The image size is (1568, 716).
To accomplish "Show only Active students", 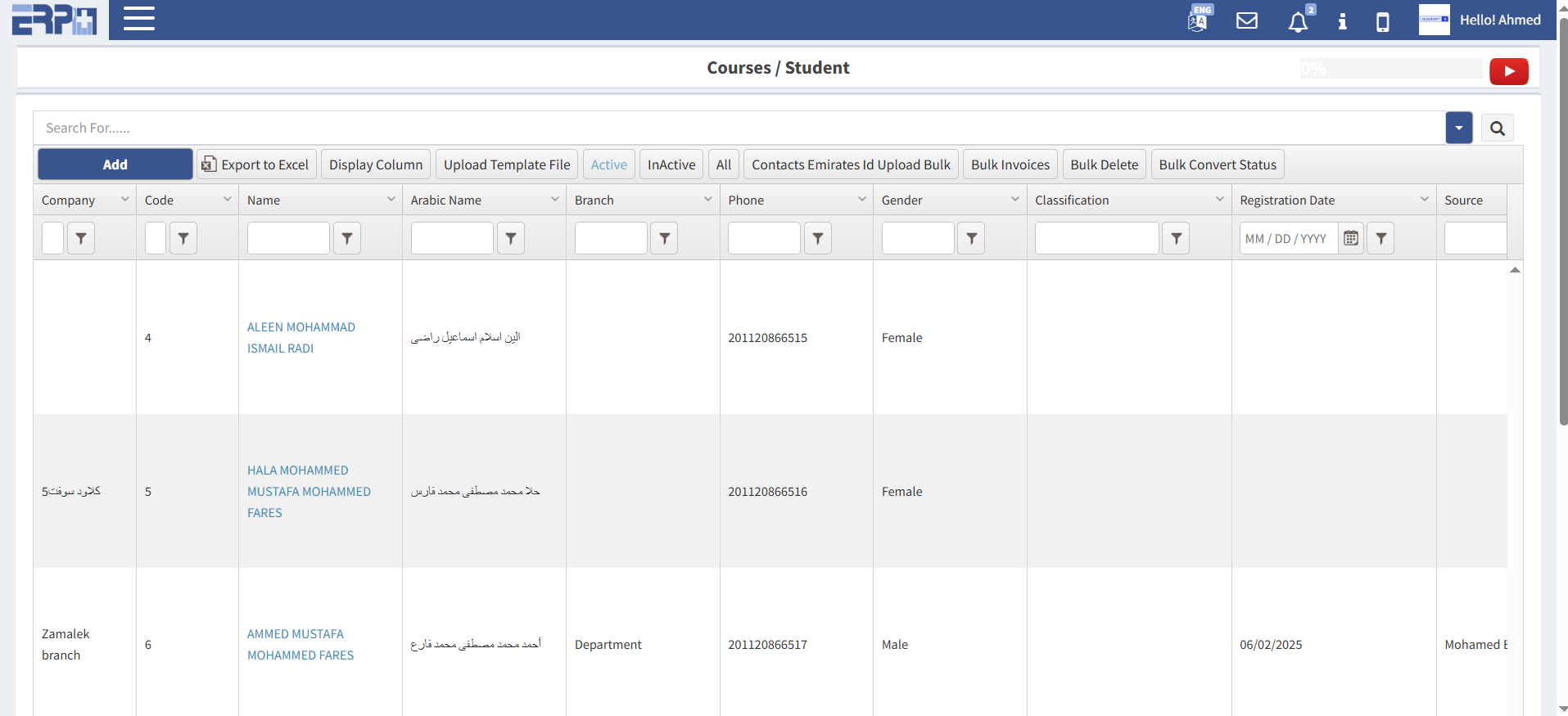I will click(608, 164).
